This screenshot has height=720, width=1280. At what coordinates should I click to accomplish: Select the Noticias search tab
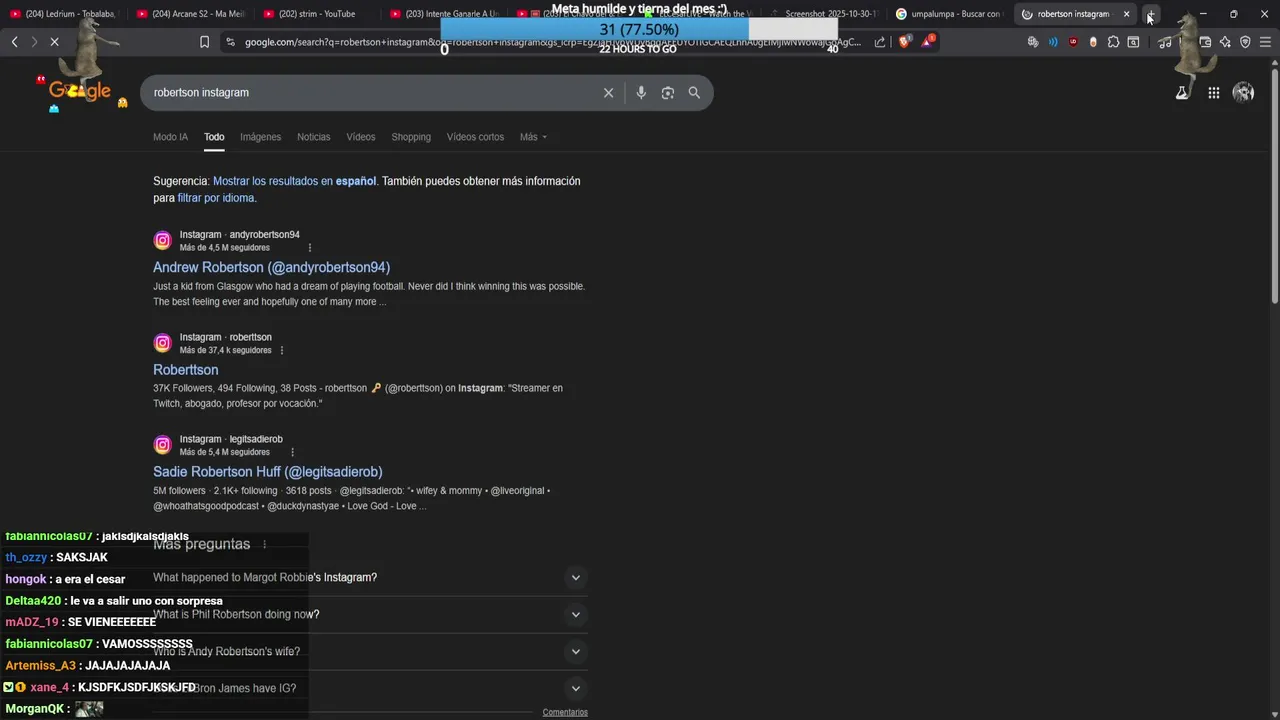pyautogui.click(x=313, y=137)
